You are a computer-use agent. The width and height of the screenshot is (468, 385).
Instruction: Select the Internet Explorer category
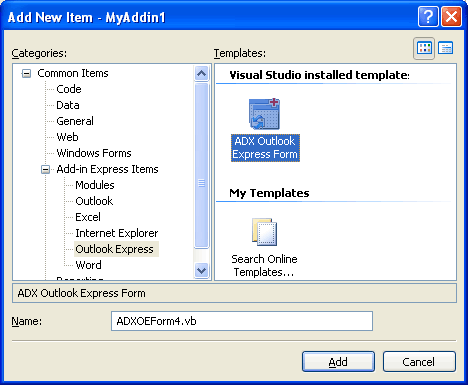pos(117,233)
